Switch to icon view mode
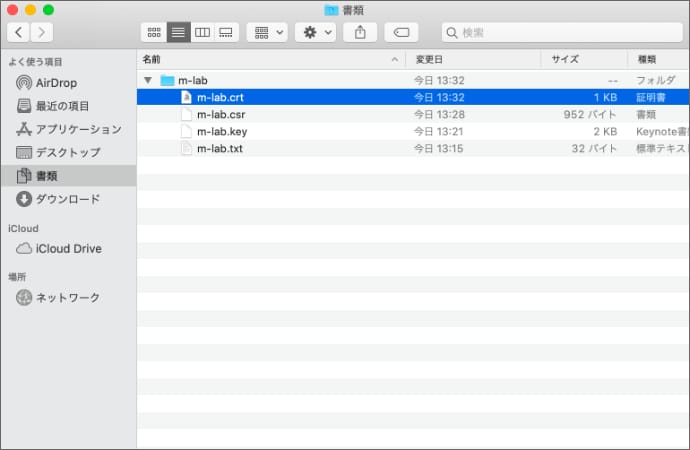This screenshot has height=450, width=690. coord(154,32)
